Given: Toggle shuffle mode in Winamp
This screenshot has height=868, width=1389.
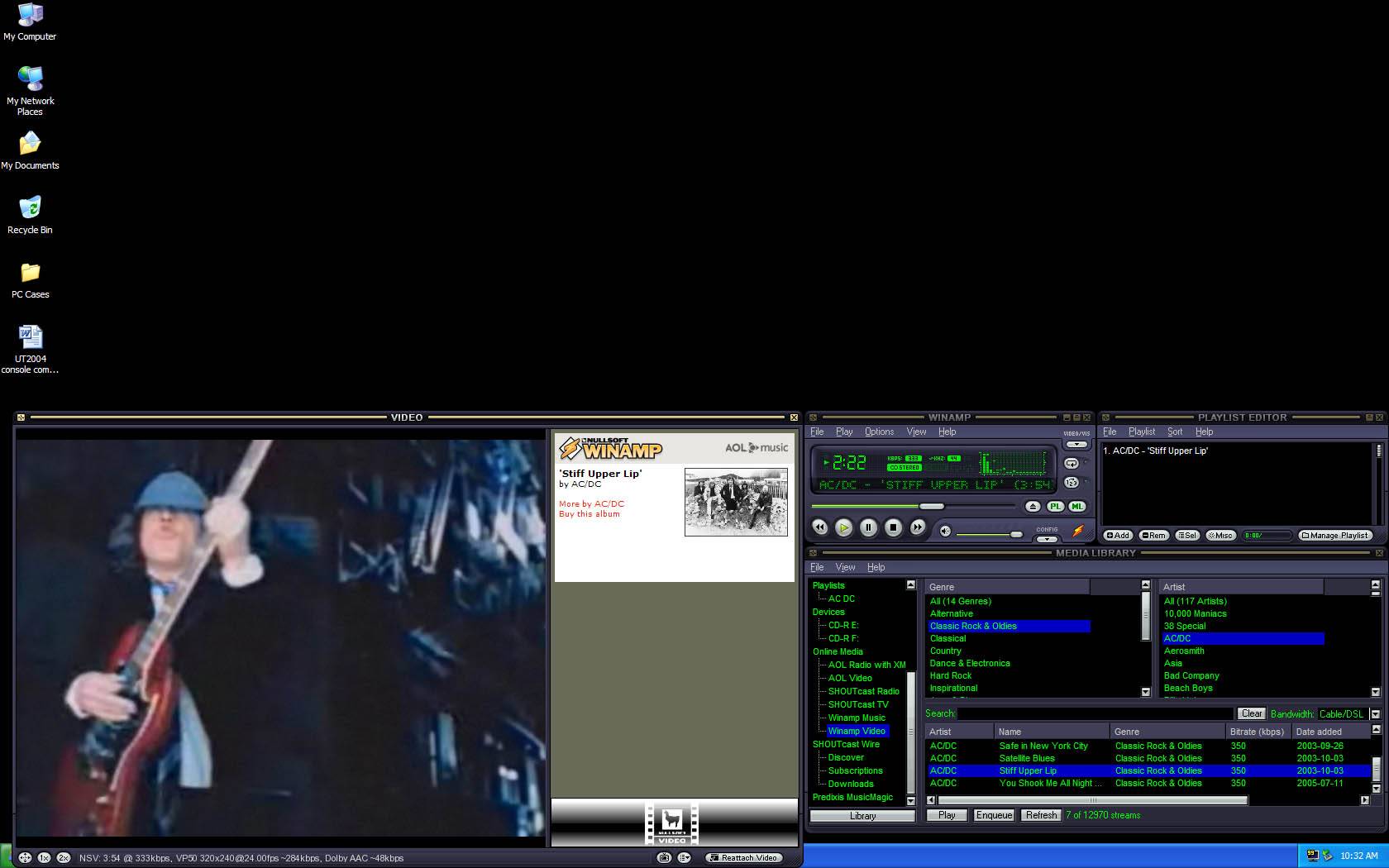Looking at the screenshot, I should click(x=1072, y=483).
